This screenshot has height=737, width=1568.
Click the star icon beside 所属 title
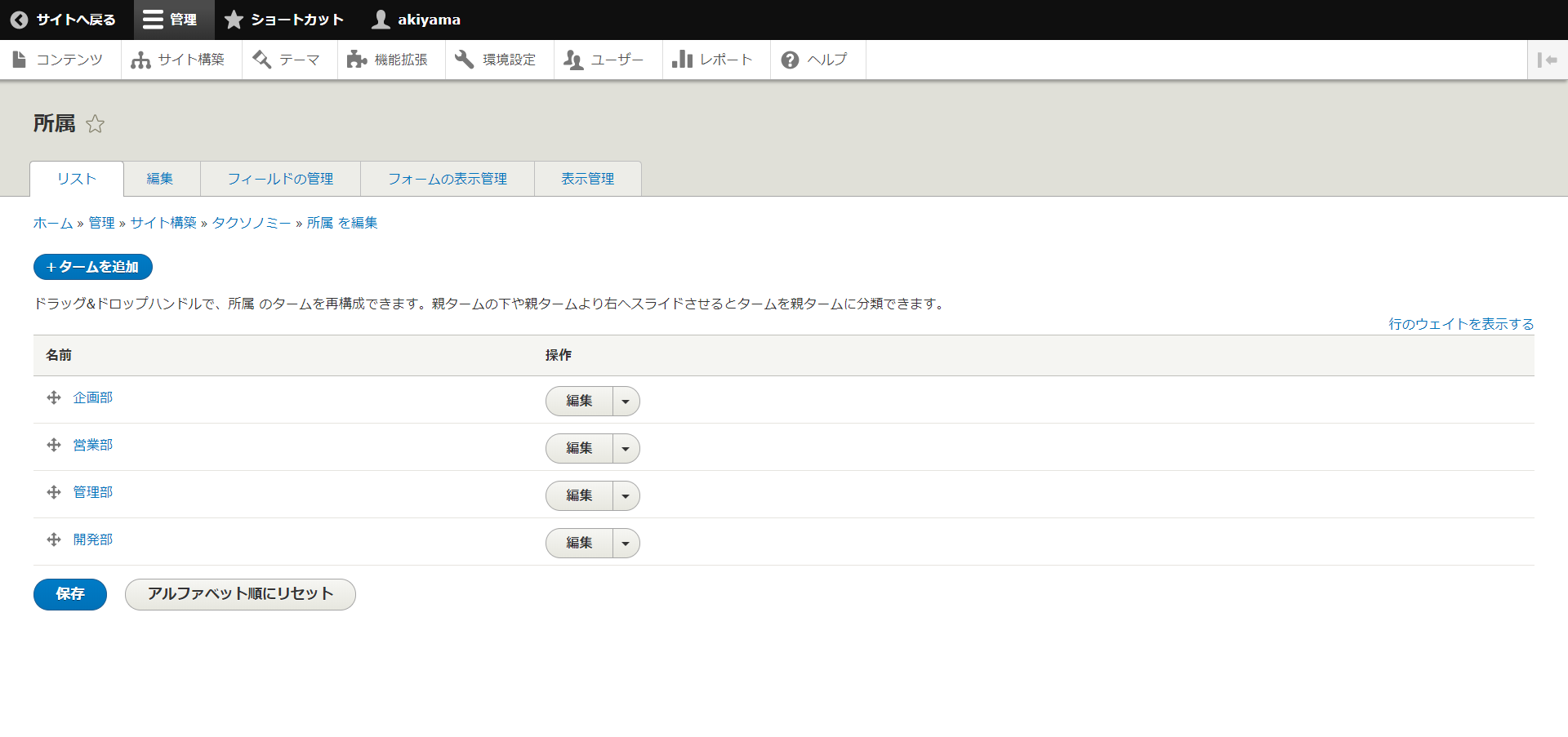pyautogui.click(x=96, y=124)
